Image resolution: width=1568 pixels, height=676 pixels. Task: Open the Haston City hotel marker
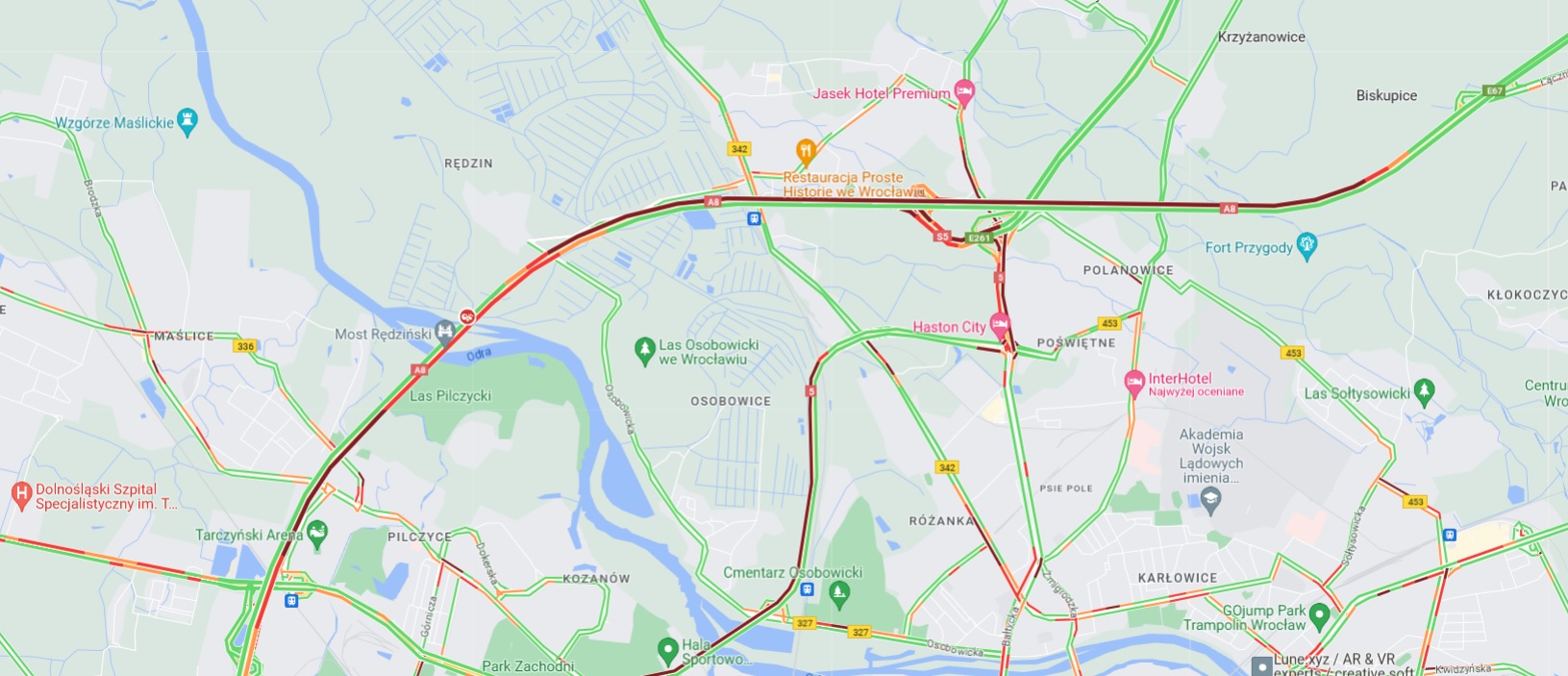pos(1000,325)
